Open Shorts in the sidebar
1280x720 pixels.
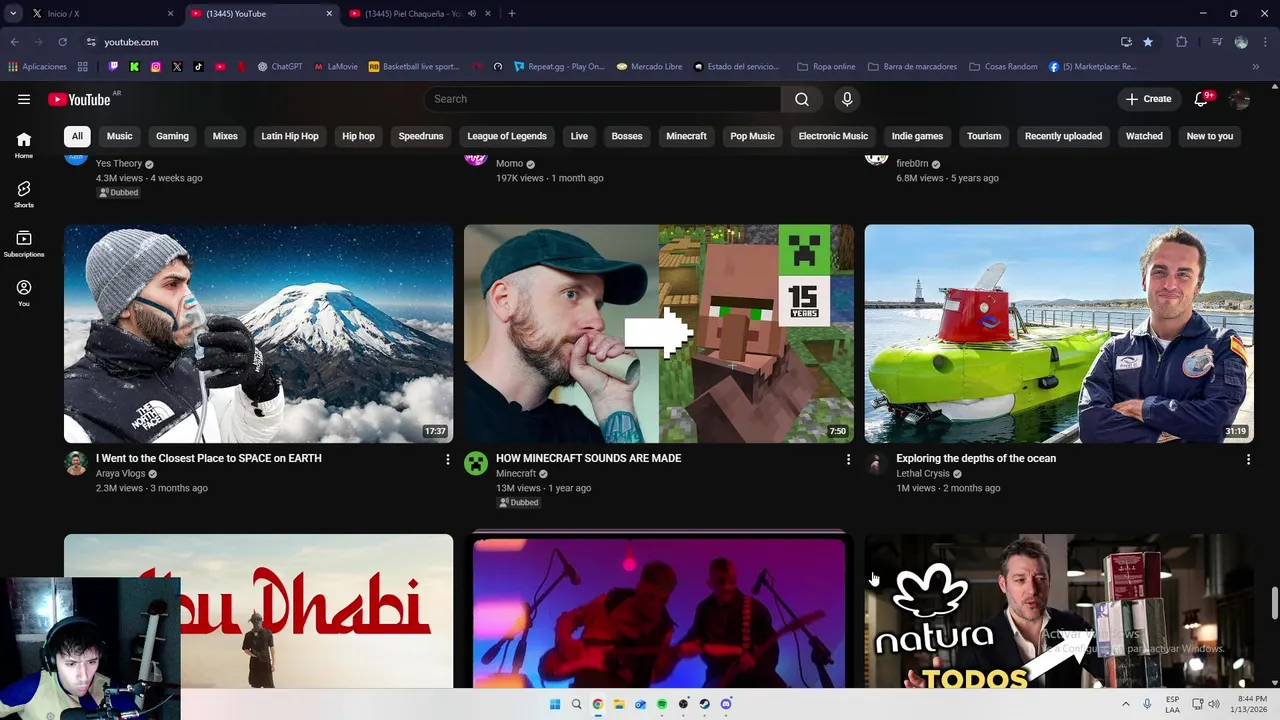pos(24,194)
